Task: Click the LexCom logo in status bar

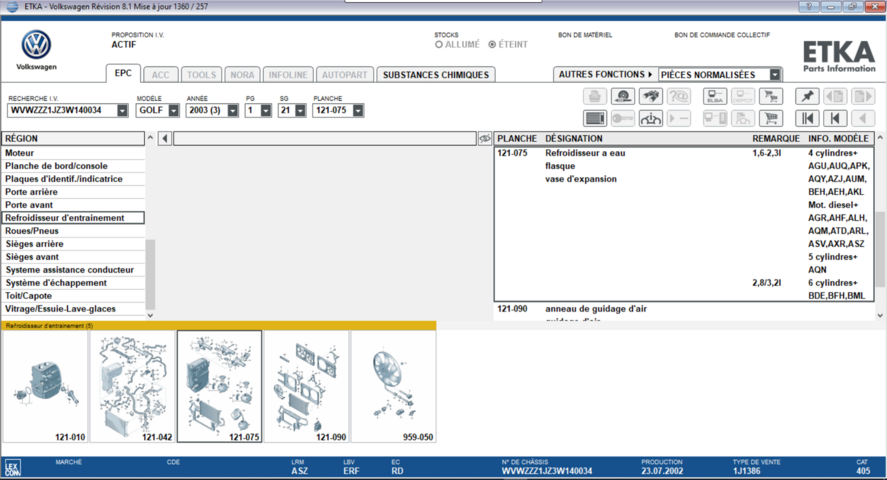Action: (x=12, y=468)
